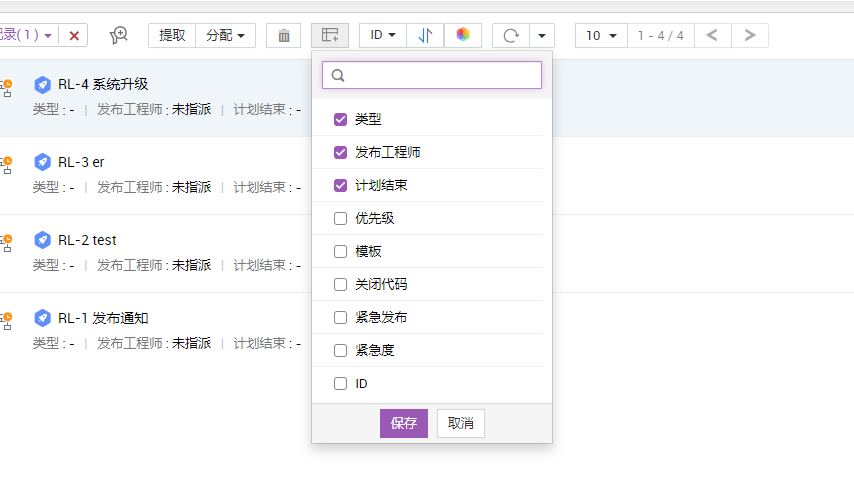854x484 pixels.
Task: Enable the 优先级 column checkbox
Action: pos(340,219)
